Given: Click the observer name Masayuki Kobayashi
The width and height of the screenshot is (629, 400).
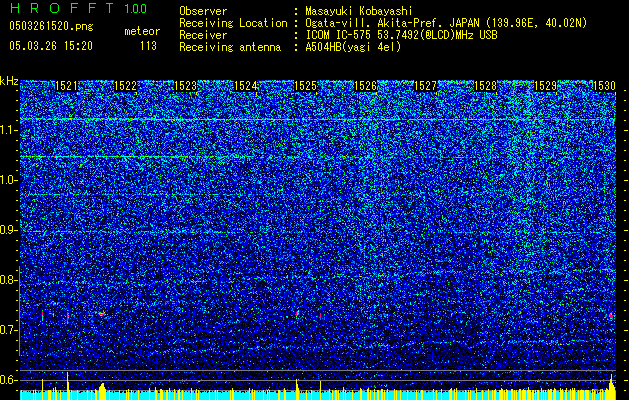Looking at the screenshot, I should click(x=359, y=11).
